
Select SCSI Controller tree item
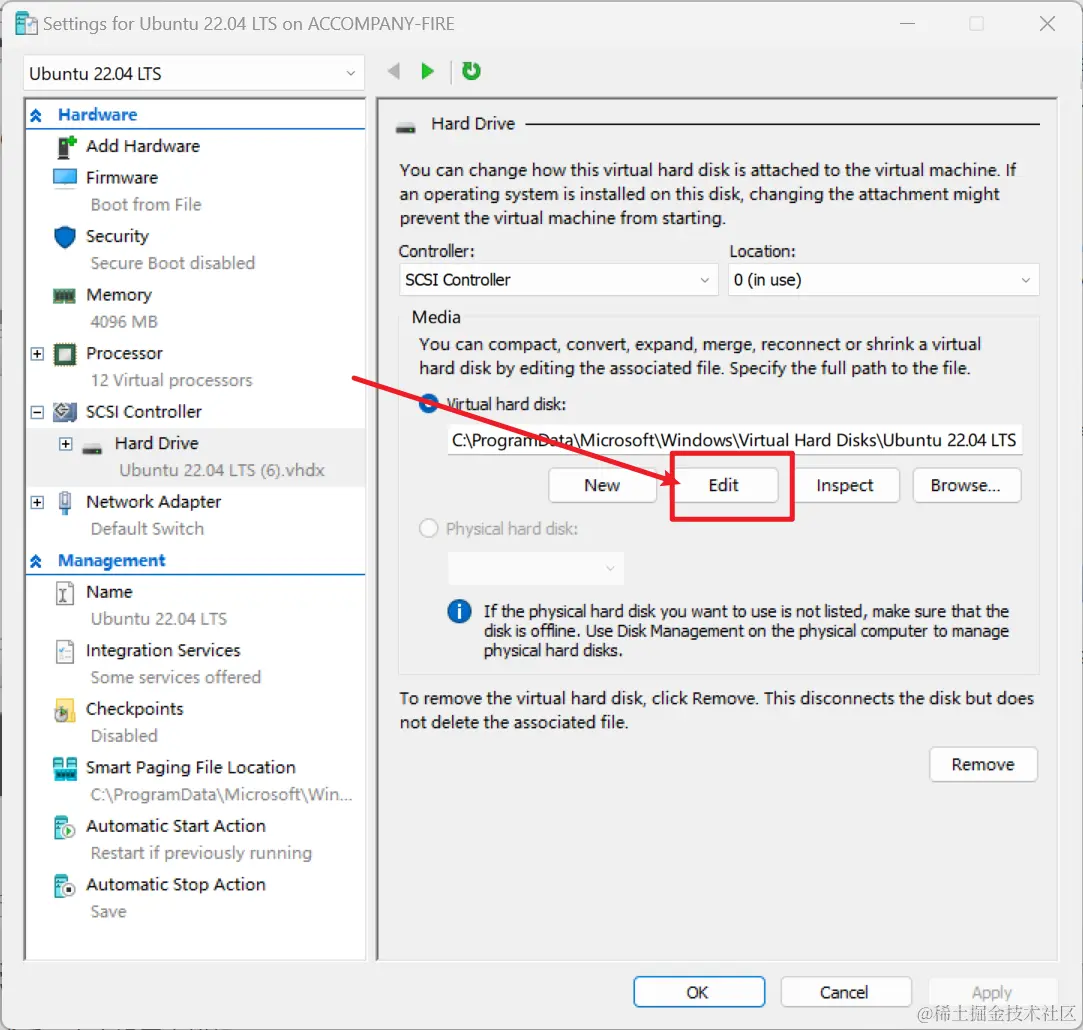[x=144, y=412]
